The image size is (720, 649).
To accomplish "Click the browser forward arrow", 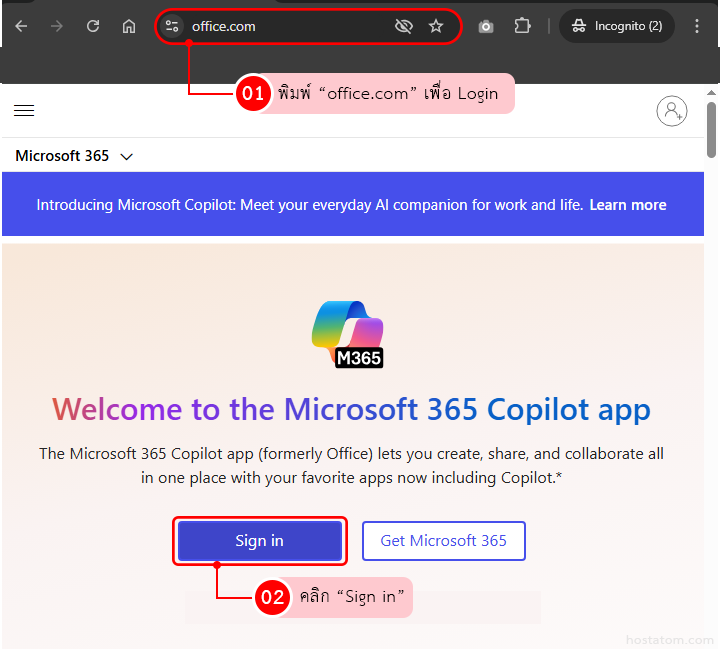I will pyautogui.click(x=57, y=27).
